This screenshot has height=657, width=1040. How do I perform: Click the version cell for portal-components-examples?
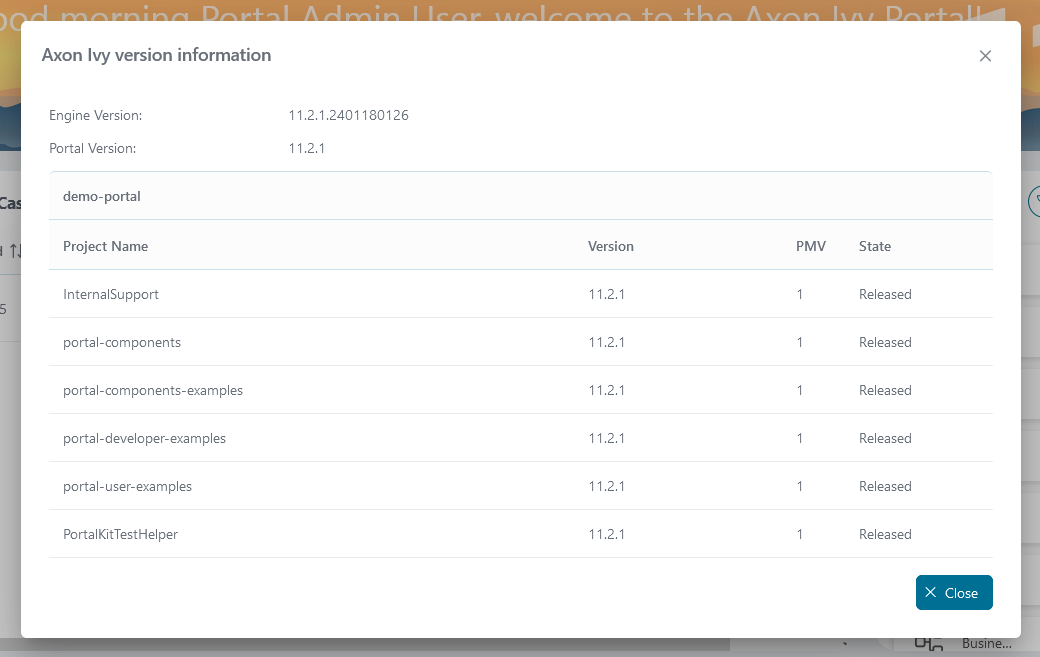(x=606, y=390)
